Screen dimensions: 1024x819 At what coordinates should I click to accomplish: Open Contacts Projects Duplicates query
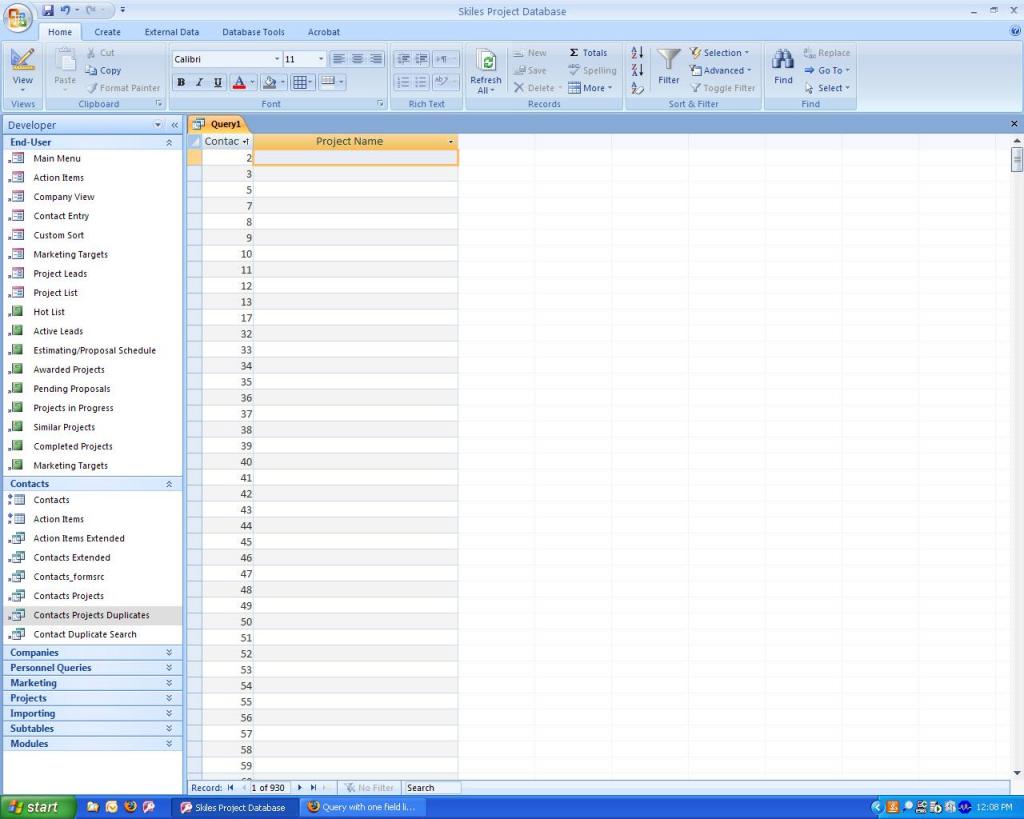coord(91,615)
